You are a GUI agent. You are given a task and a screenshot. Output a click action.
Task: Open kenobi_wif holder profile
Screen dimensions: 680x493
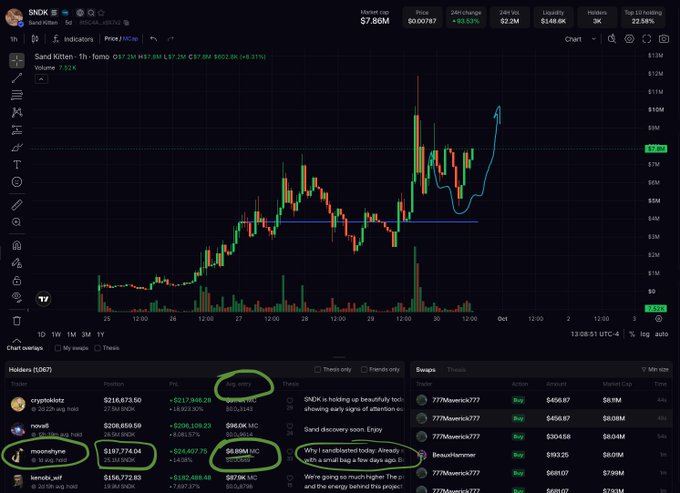coord(46,478)
